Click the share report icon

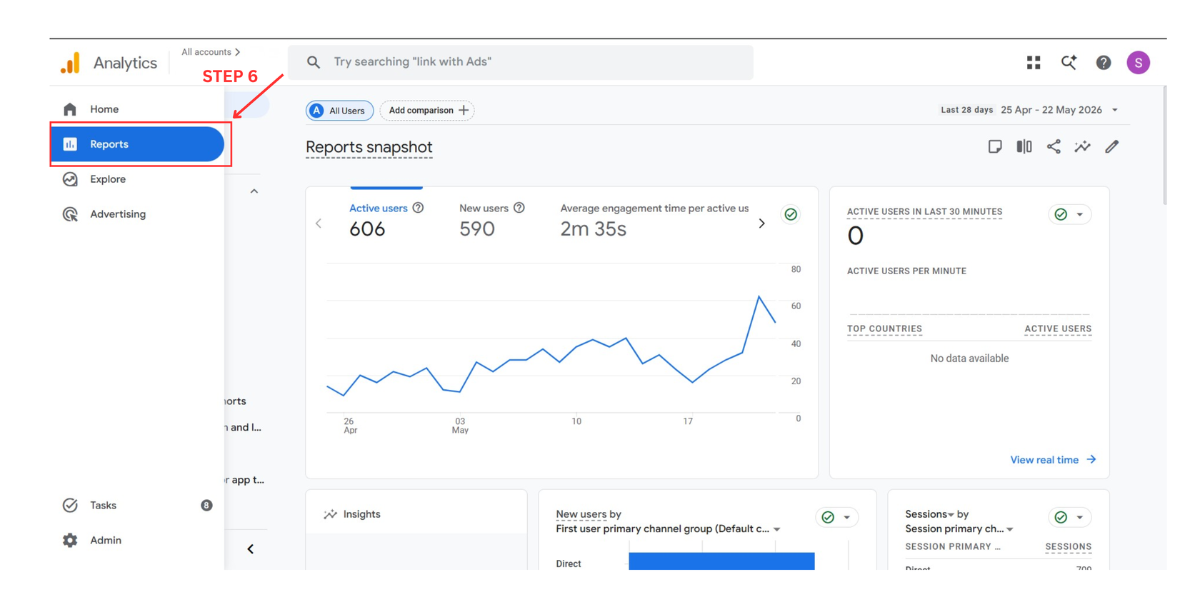click(1053, 147)
